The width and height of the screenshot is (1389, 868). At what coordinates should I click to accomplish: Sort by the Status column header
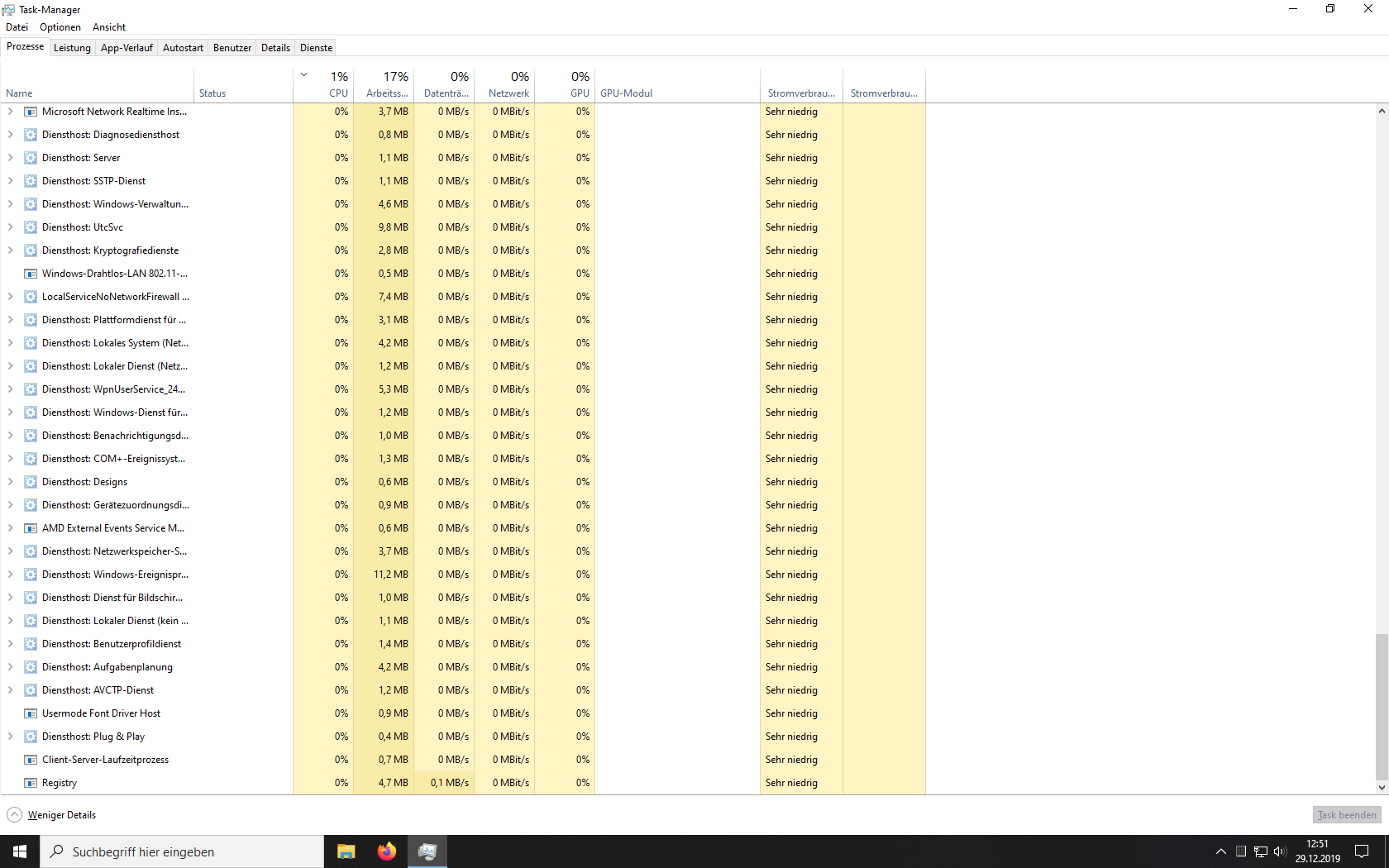pos(243,85)
